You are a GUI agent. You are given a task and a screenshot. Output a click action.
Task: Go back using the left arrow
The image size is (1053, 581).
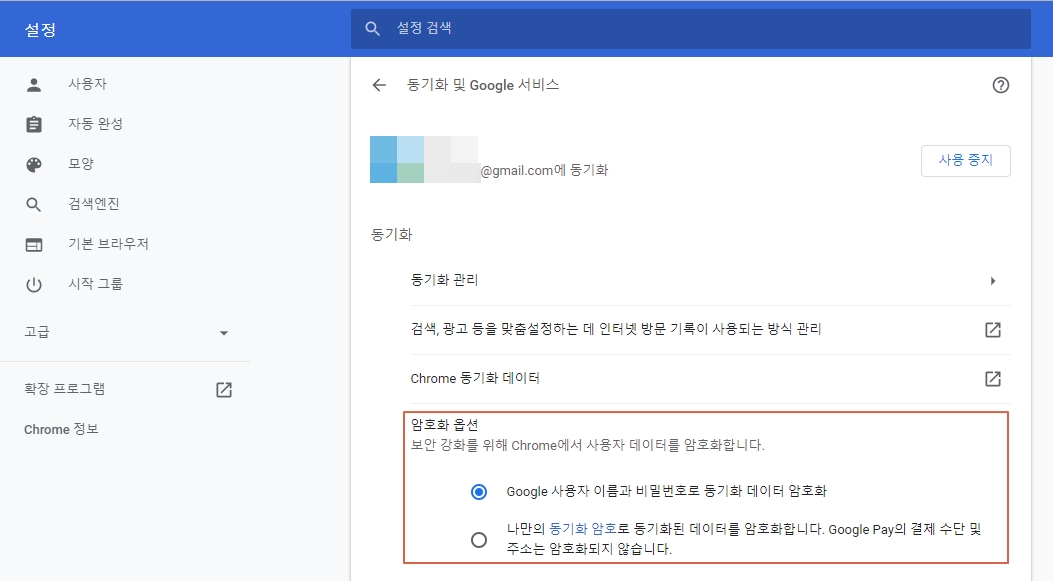click(x=379, y=85)
